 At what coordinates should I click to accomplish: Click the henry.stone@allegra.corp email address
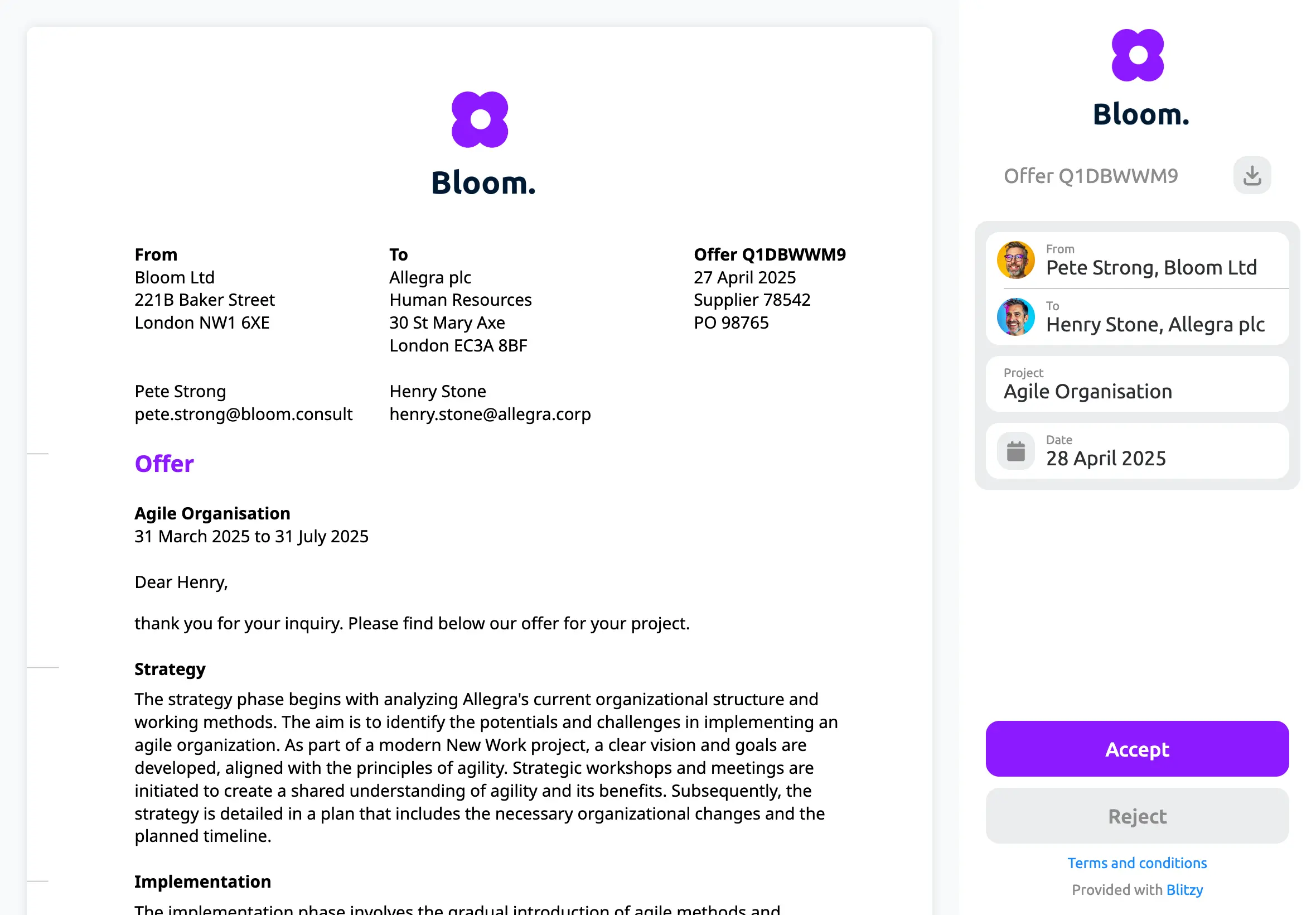[490, 414]
